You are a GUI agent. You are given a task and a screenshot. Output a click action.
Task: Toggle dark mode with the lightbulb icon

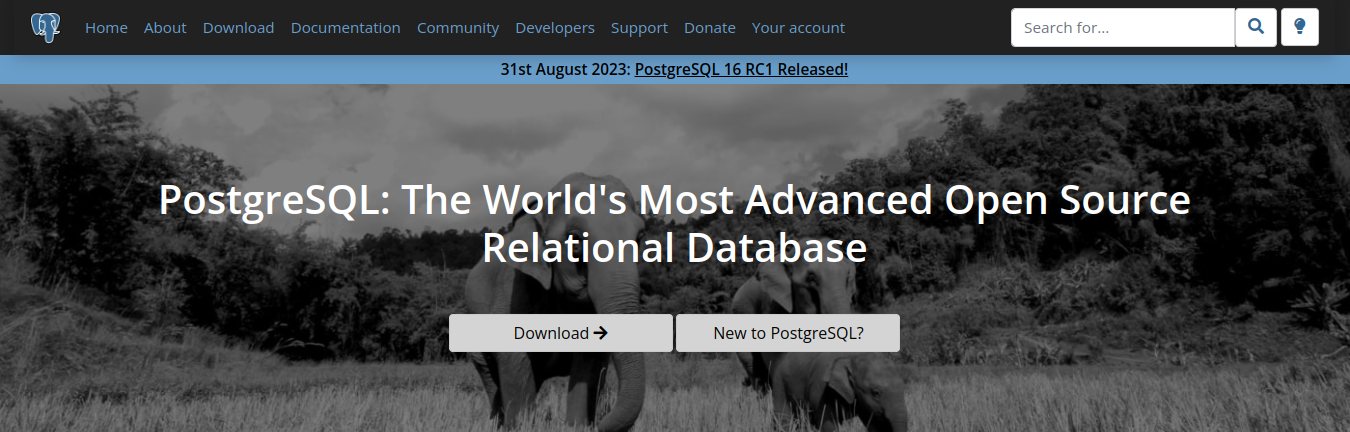point(1299,27)
